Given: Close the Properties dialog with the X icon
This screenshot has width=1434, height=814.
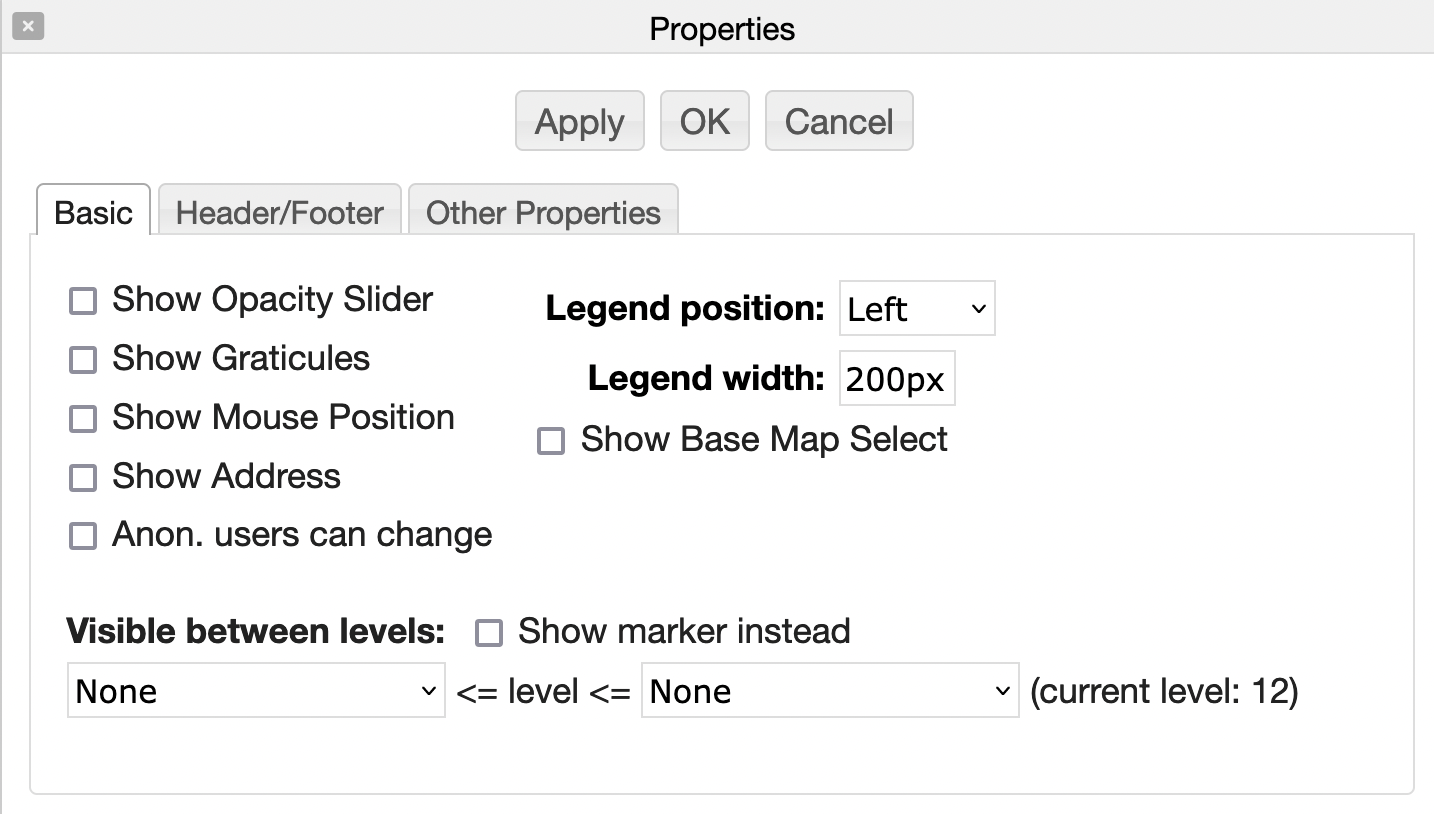Looking at the screenshot, I should [x=28, y=27].
